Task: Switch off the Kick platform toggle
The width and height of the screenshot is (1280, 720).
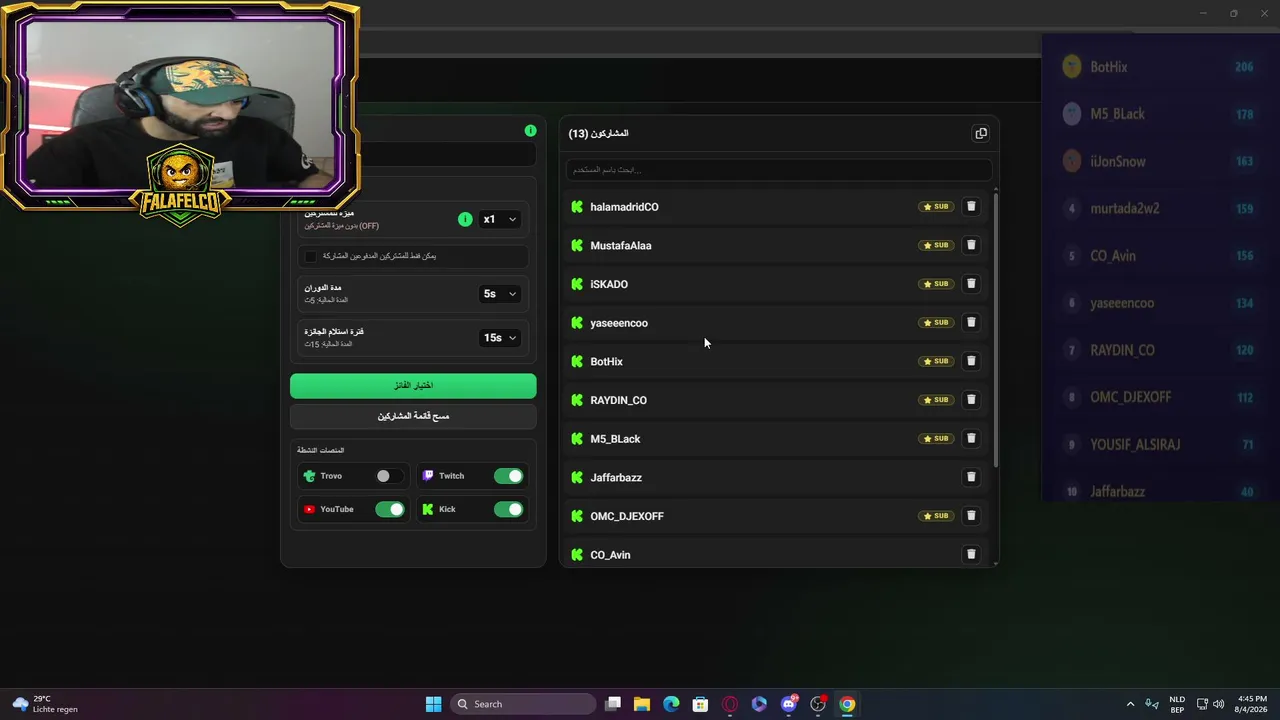Action: pos(508,510)
